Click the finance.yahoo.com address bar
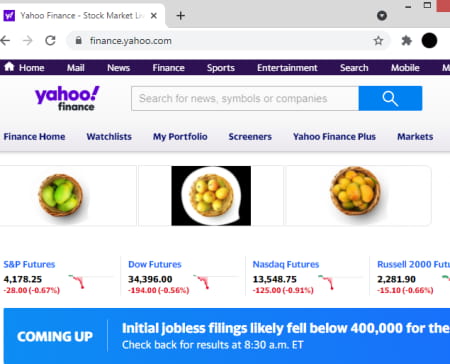 (228, 41)
